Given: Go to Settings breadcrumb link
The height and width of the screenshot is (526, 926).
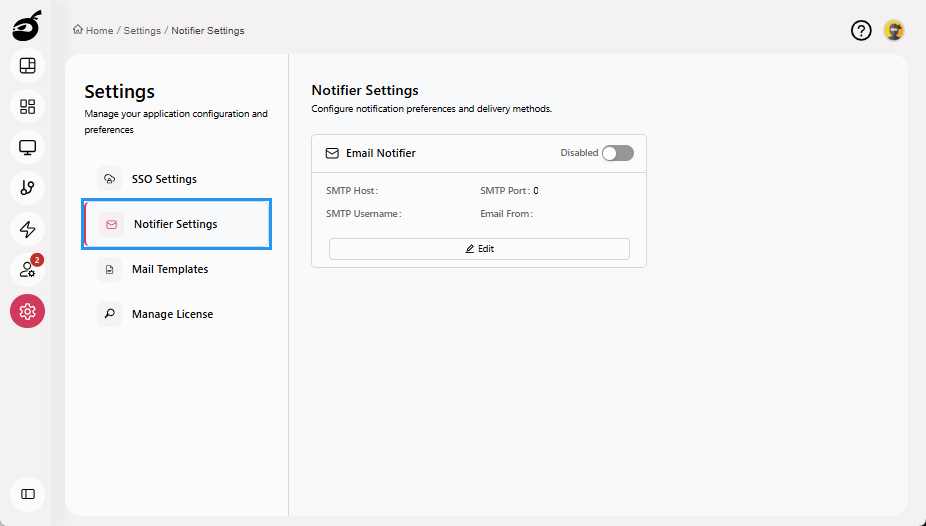Looking at the screenshot, I should (142, 31).
